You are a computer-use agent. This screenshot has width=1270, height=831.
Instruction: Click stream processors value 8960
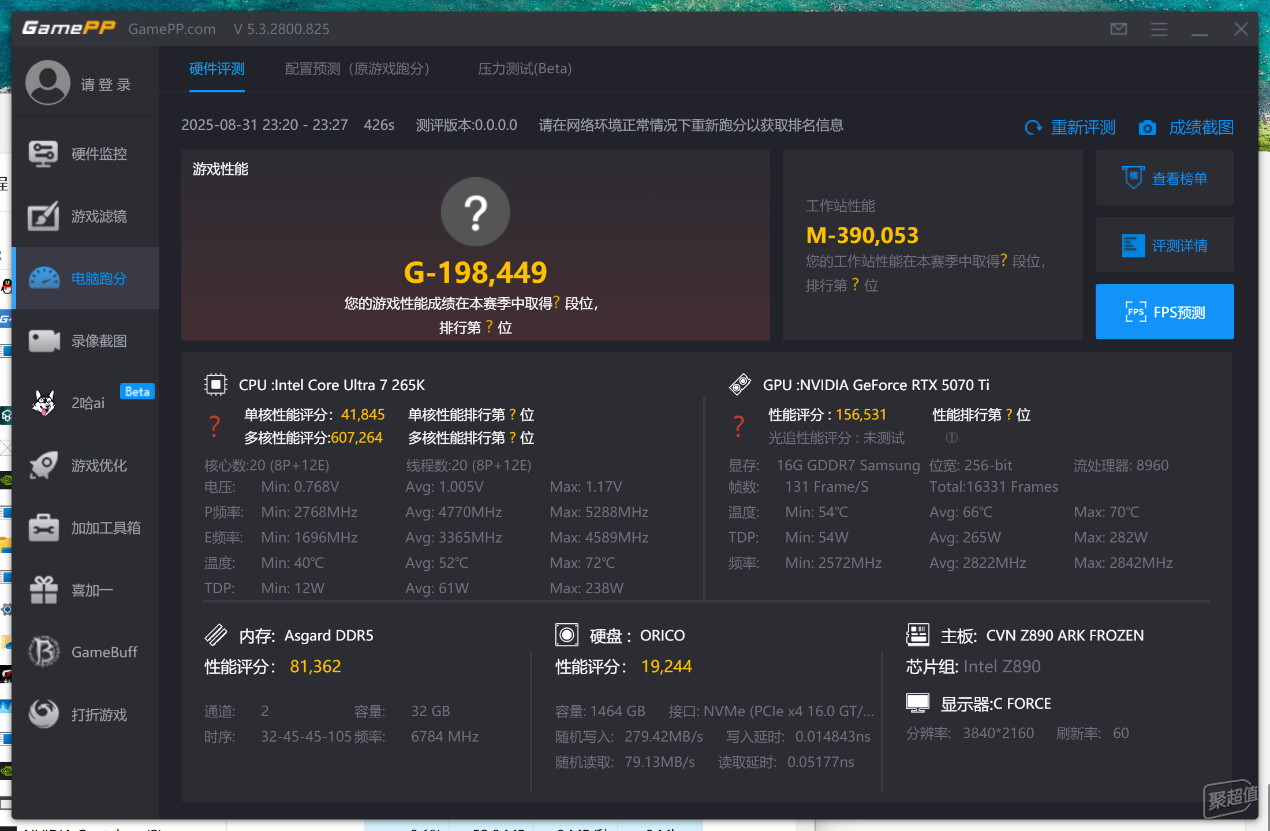tap(1152, 465)
